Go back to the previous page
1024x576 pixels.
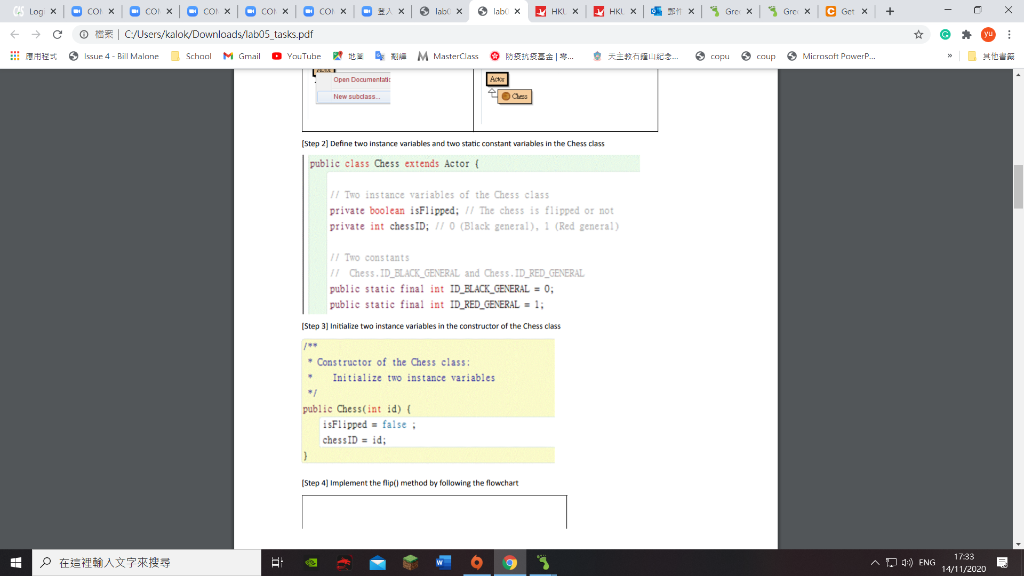click(x=14, y=34)
